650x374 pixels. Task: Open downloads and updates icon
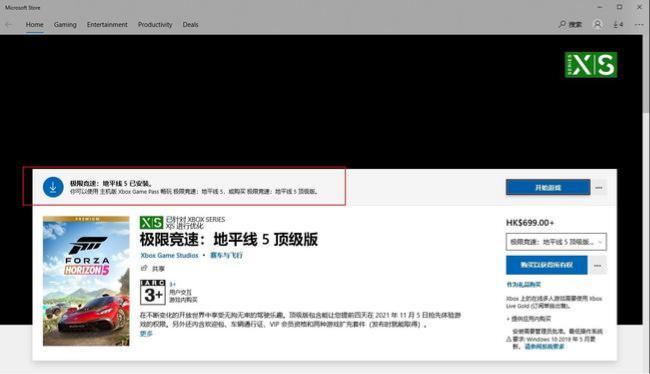pyautogui.click(x=618, y=24)
